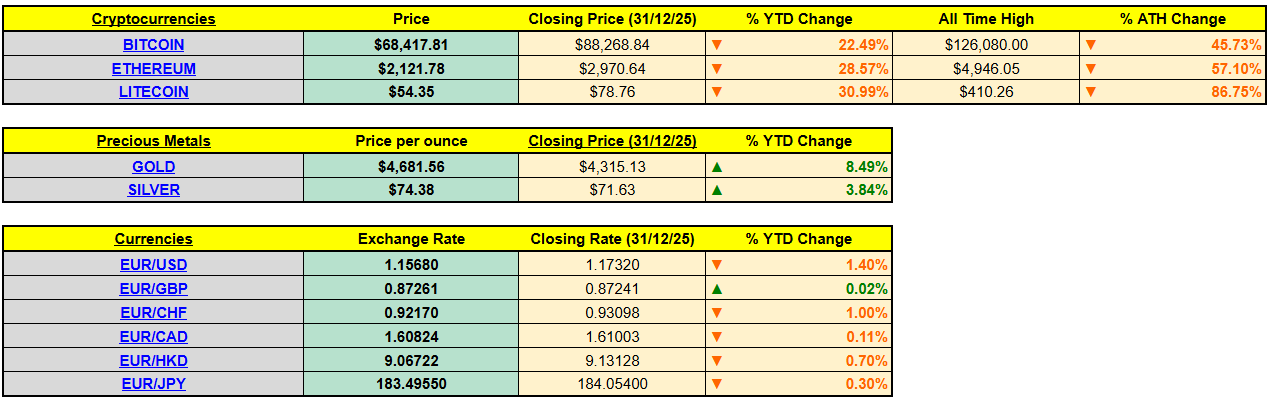This screenshot has height=400, width=1271.
Task: Open the BITCOIN link
Action: coord(153,44)
